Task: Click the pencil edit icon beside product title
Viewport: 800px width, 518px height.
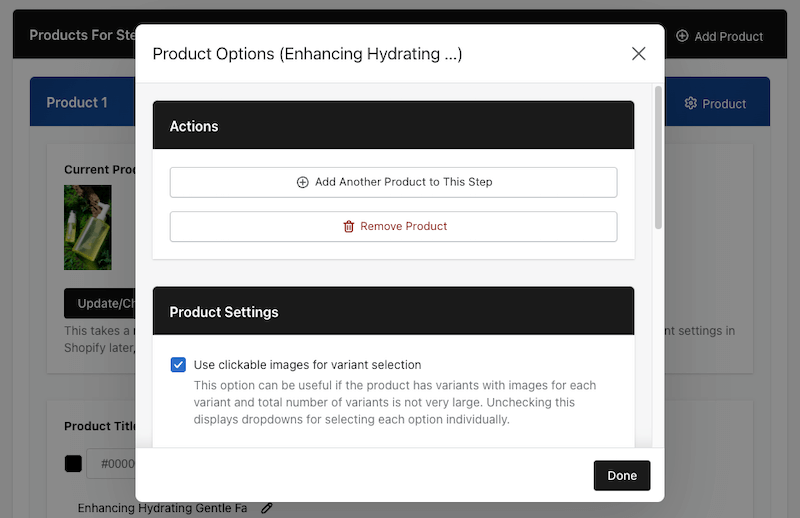Action: (x=267, y=508)
